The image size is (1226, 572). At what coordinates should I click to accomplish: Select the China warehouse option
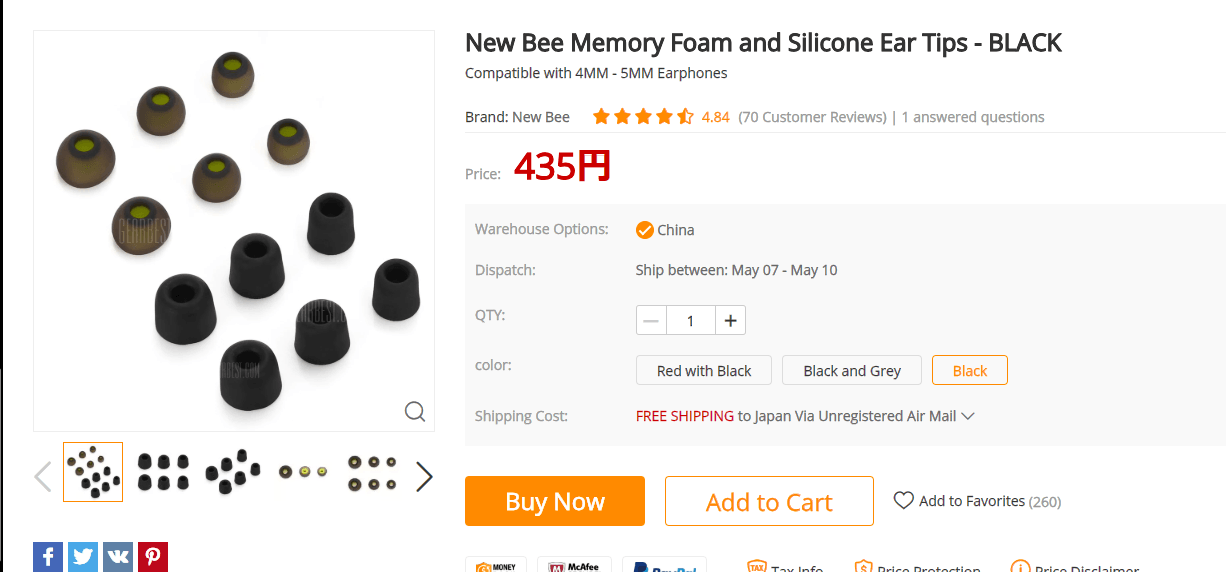pos(645,230)
